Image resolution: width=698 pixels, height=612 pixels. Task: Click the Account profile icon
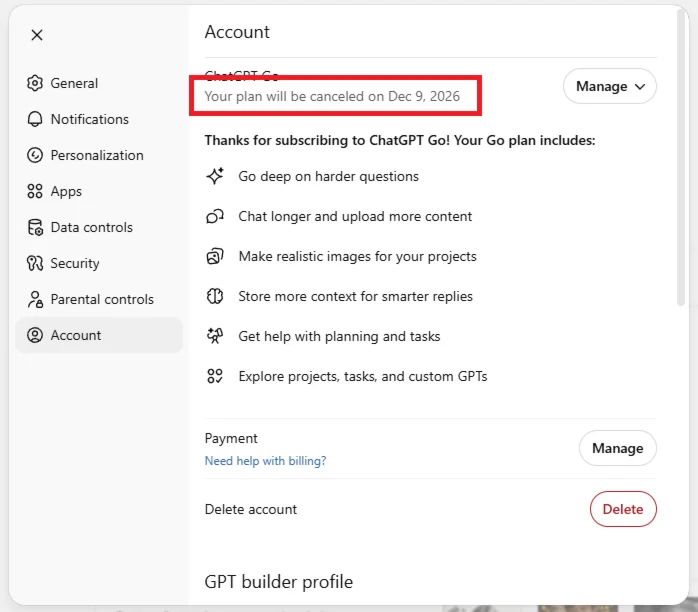(x=35, y=335)
